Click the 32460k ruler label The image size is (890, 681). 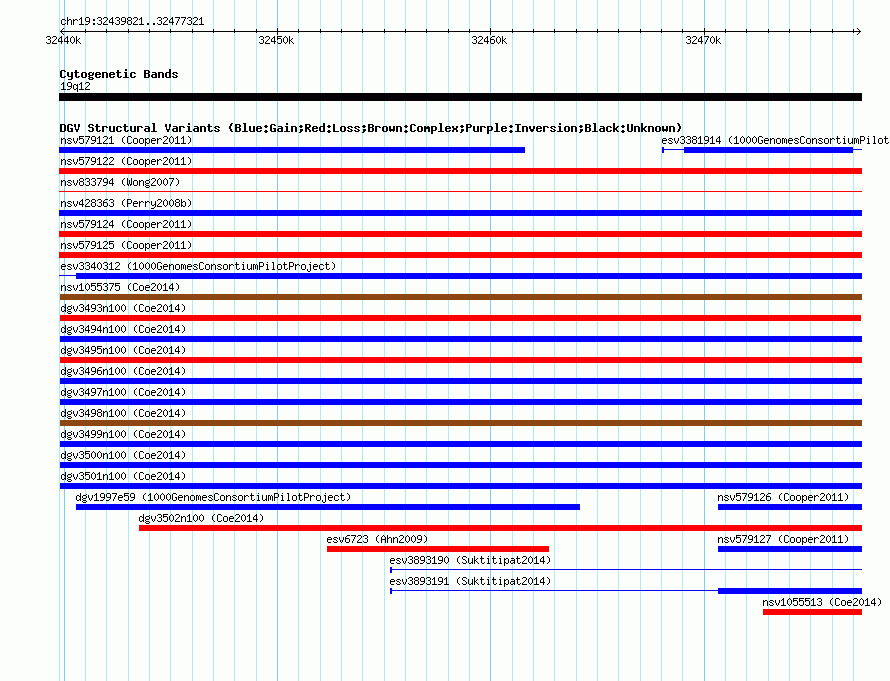(x=489, y=40)
